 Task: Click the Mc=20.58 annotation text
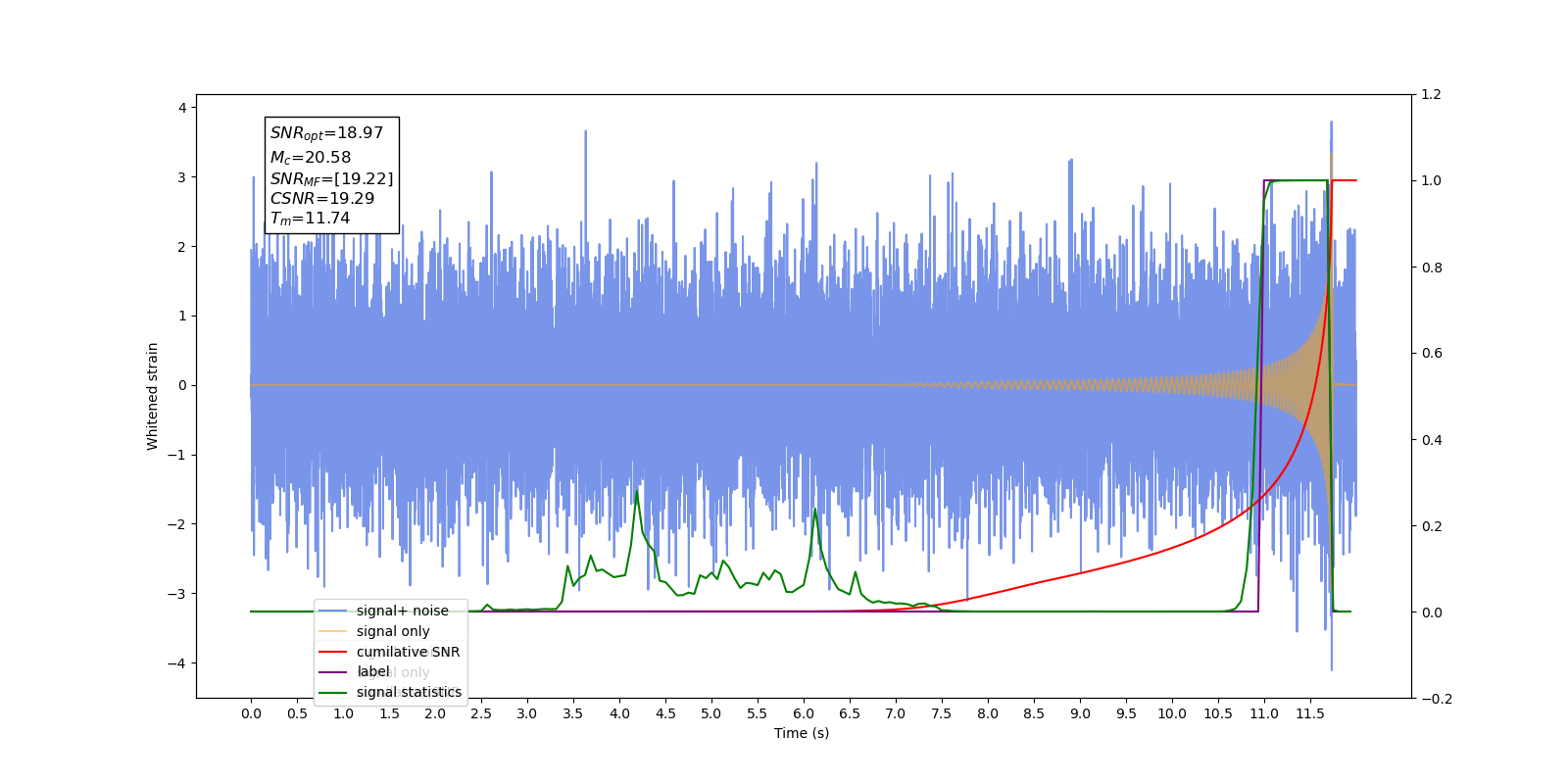(311, 157)
